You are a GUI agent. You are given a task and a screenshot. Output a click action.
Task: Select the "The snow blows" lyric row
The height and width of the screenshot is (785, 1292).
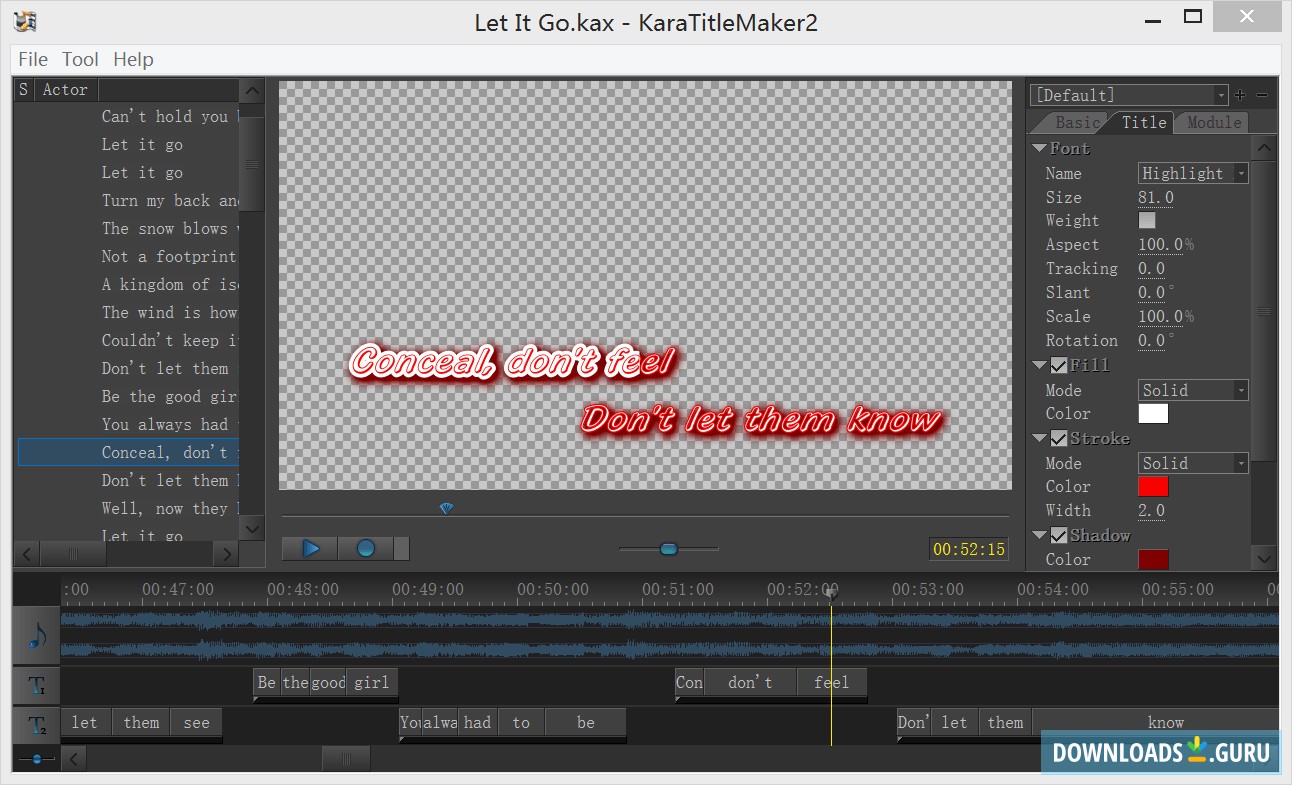click(128, 229)
